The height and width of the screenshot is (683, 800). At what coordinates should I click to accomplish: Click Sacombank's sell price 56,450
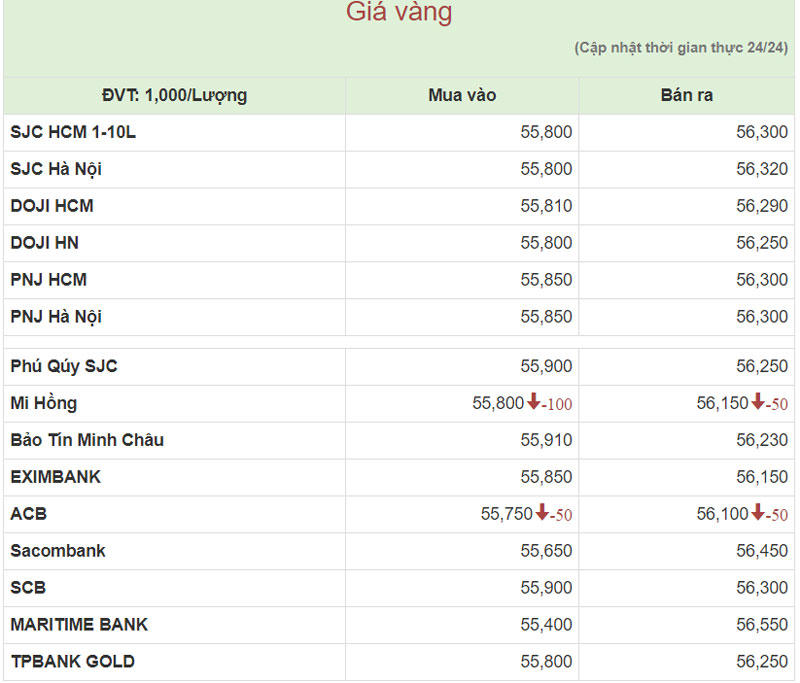(762, 551)
